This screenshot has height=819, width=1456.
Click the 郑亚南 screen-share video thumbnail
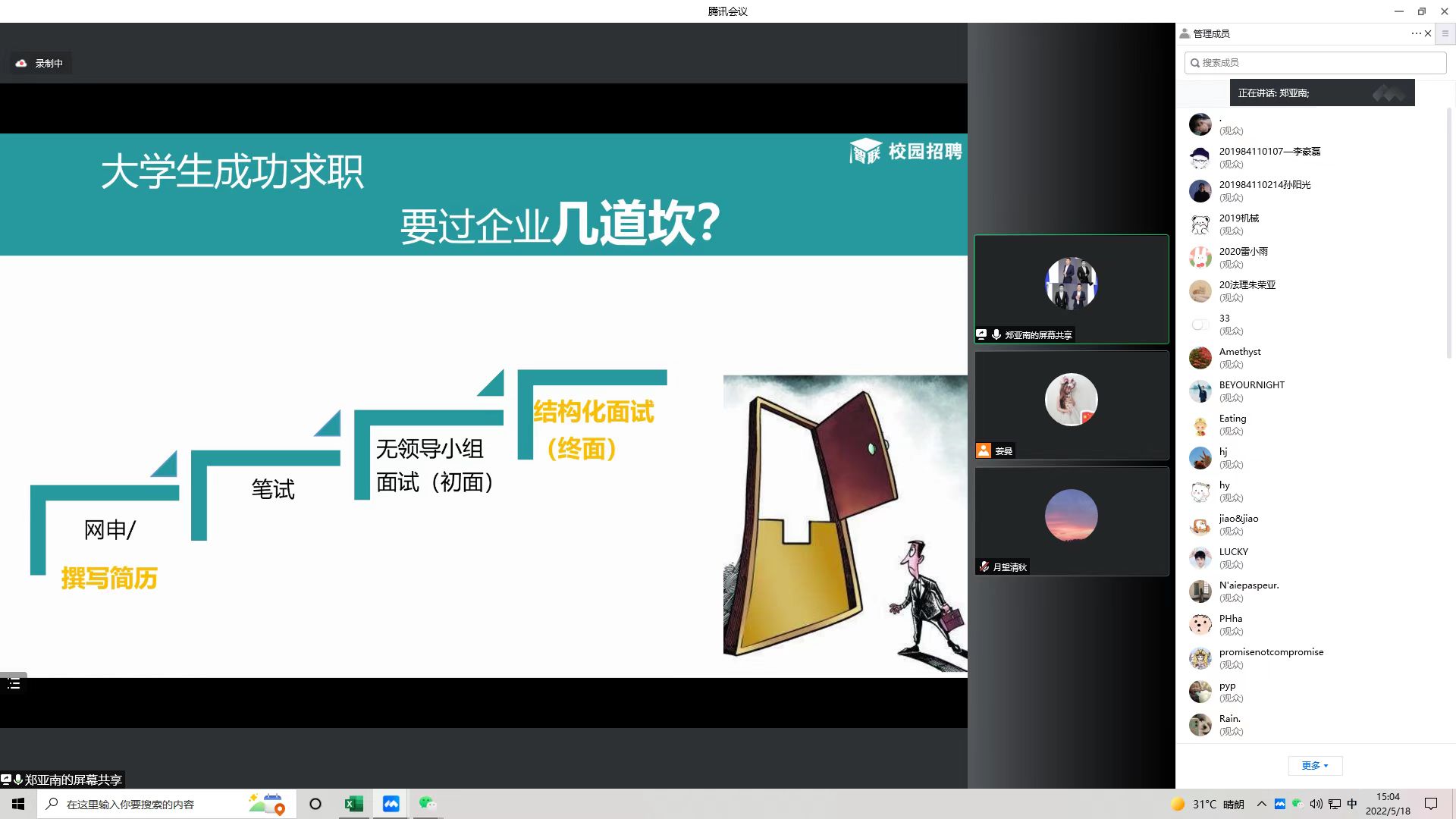(x=1071, y=288)
